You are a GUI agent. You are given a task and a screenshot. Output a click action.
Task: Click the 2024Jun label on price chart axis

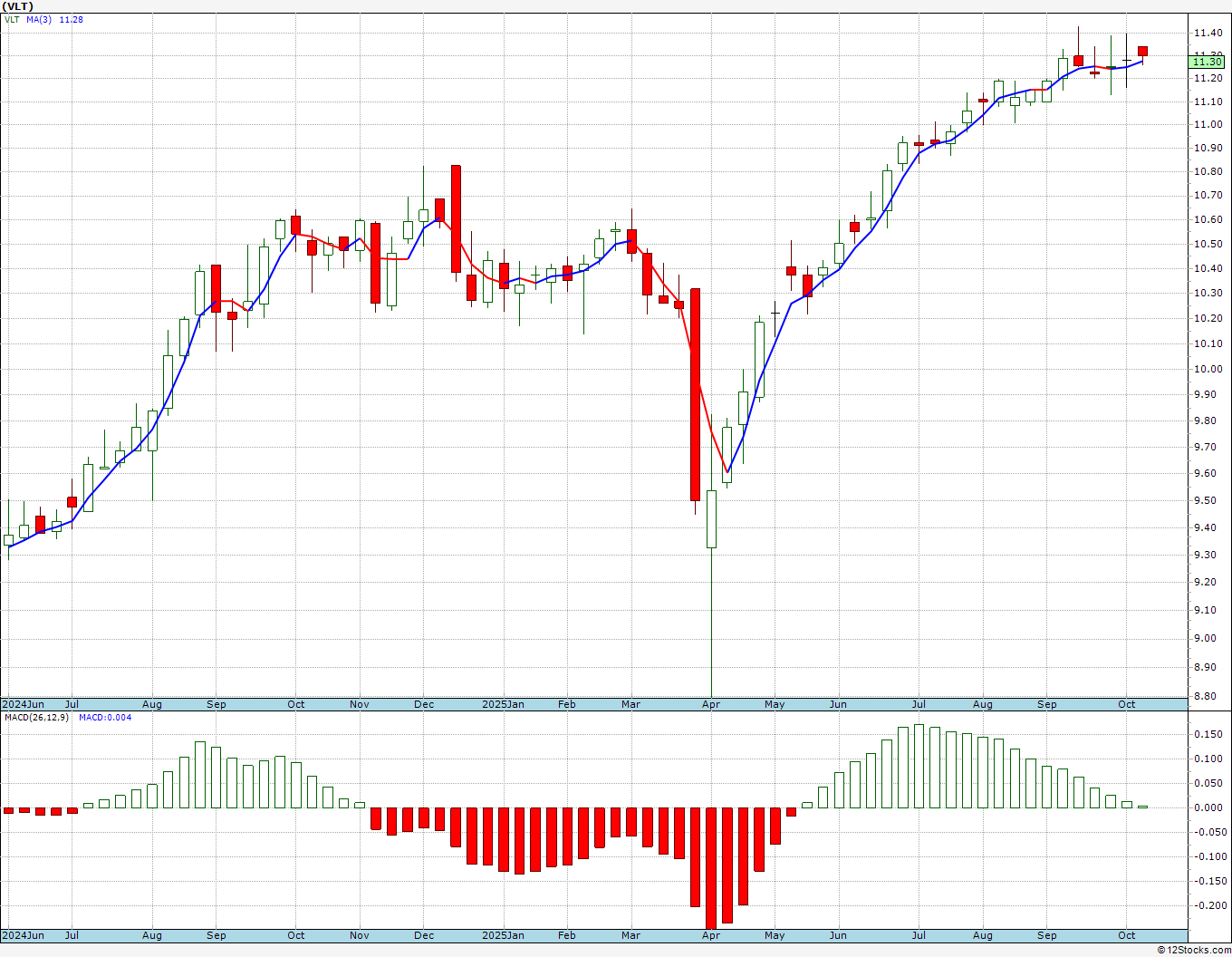pos(23,704)
